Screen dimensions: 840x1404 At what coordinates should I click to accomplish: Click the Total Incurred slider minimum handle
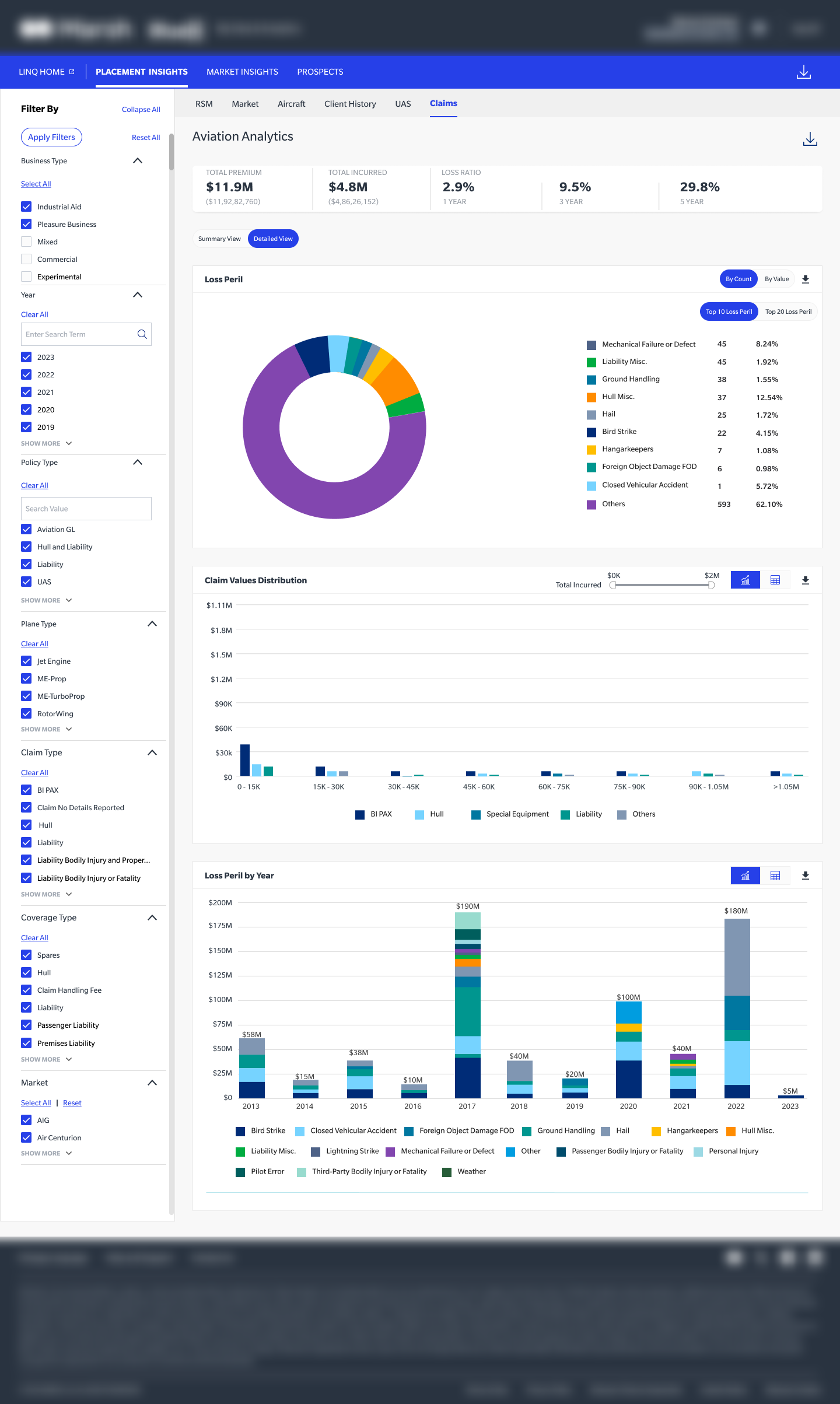(612, 585)
